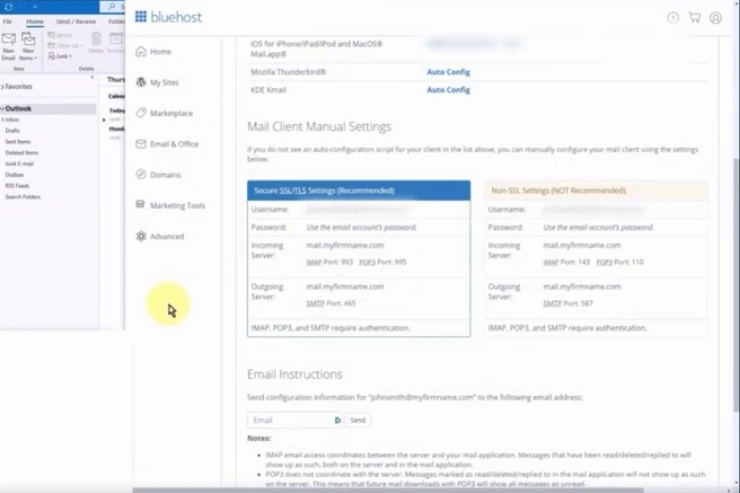Open the Send / Receive ribbon tab

point(76,21)
